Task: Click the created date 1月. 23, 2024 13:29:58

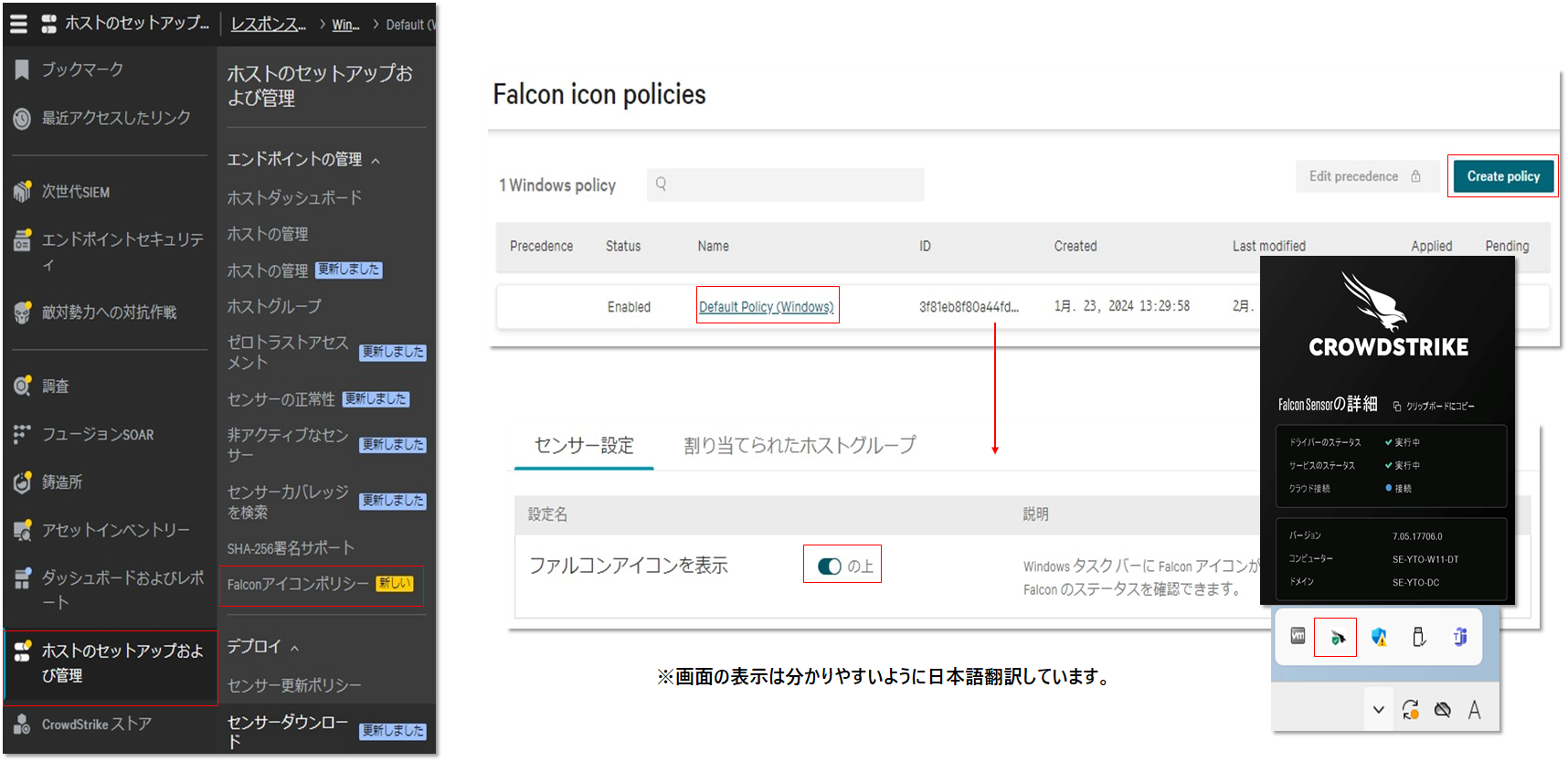Action: (x=1121, y=306)
